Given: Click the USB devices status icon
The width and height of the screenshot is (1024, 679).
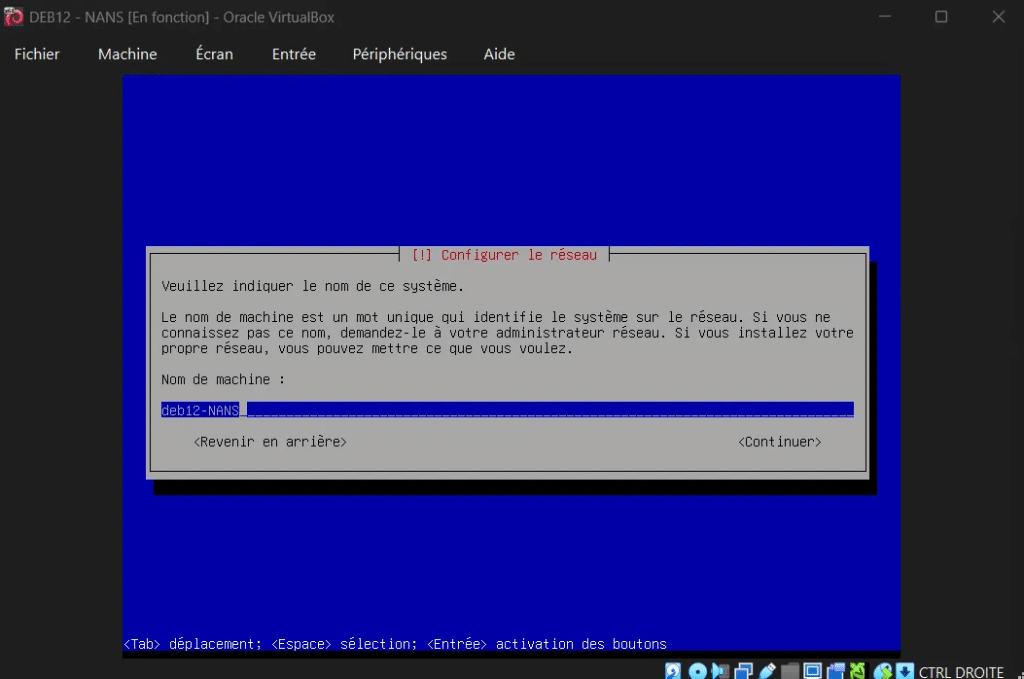Looking at the screenshot, I should tap(768, 671).
